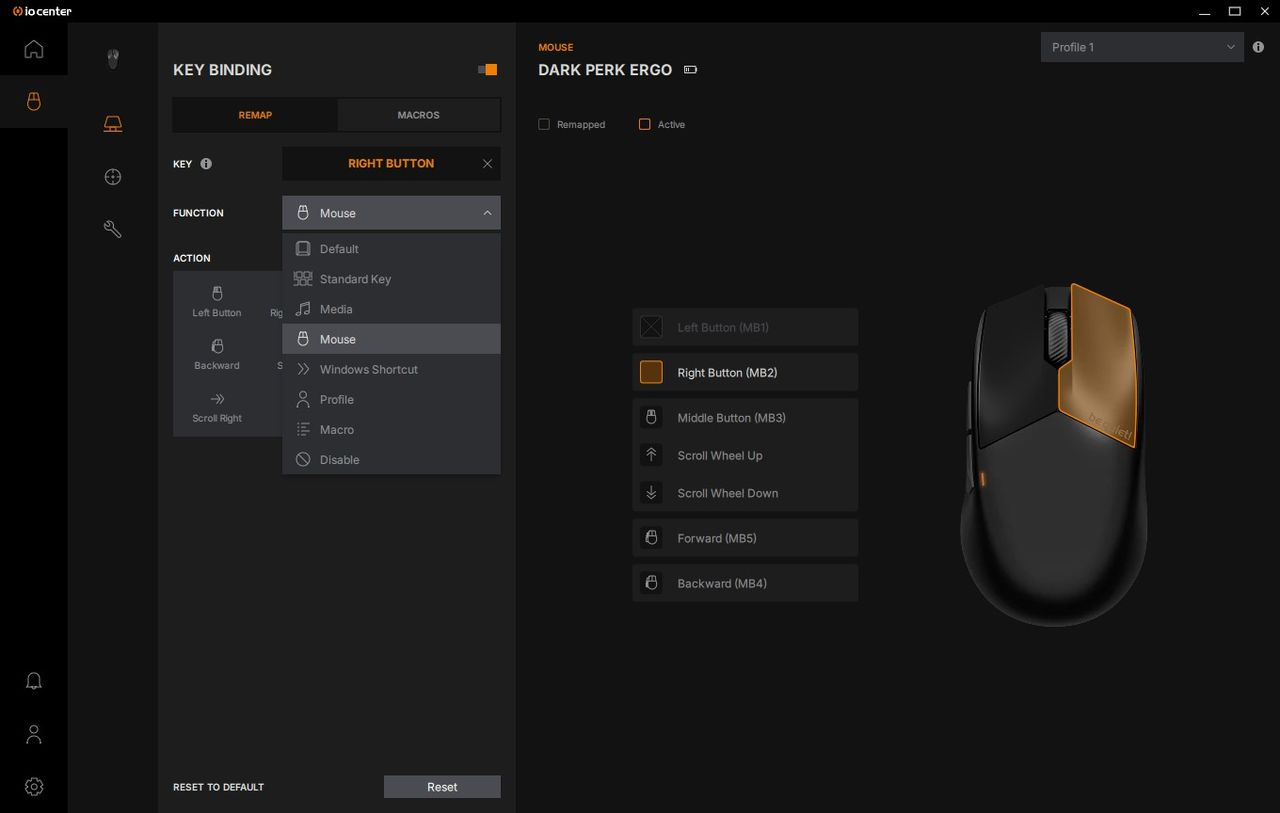Image resolution: width=1280 pixels, height=813 pixels.
Task: Select the highlighted Mouse option in the list
Action: [x=391, y=339]
